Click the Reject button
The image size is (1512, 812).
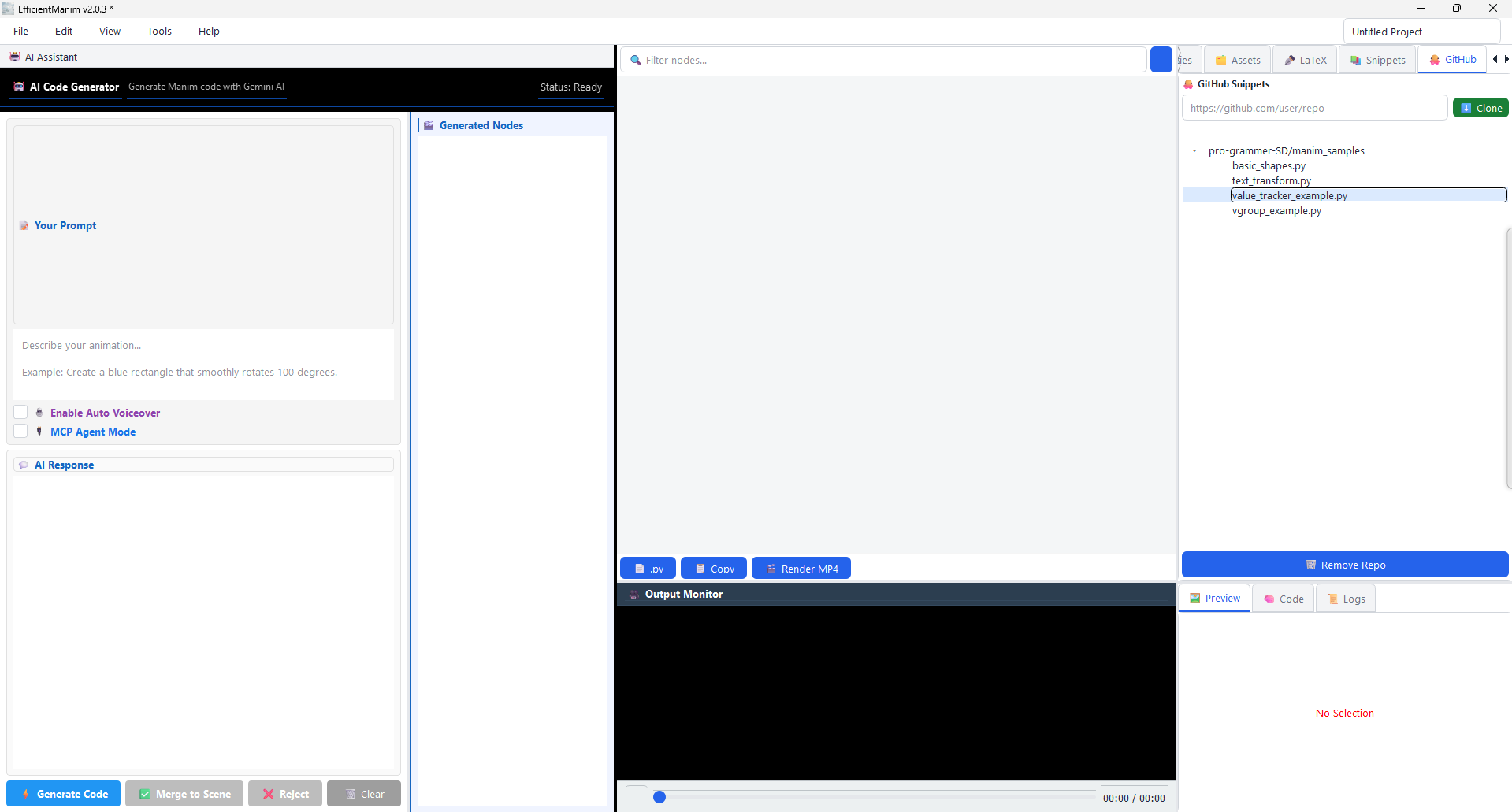coord(285,794)
